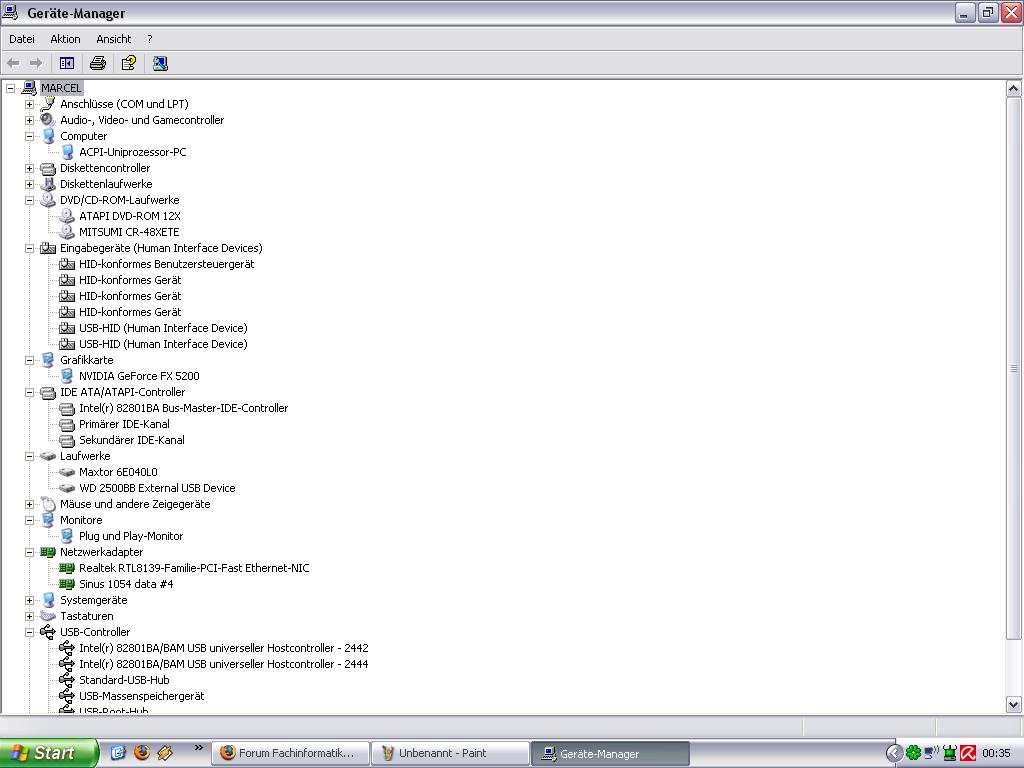Click the Systemgeräte category icon
This screenshot has width=1024, height=768.
tap(48, 600)
